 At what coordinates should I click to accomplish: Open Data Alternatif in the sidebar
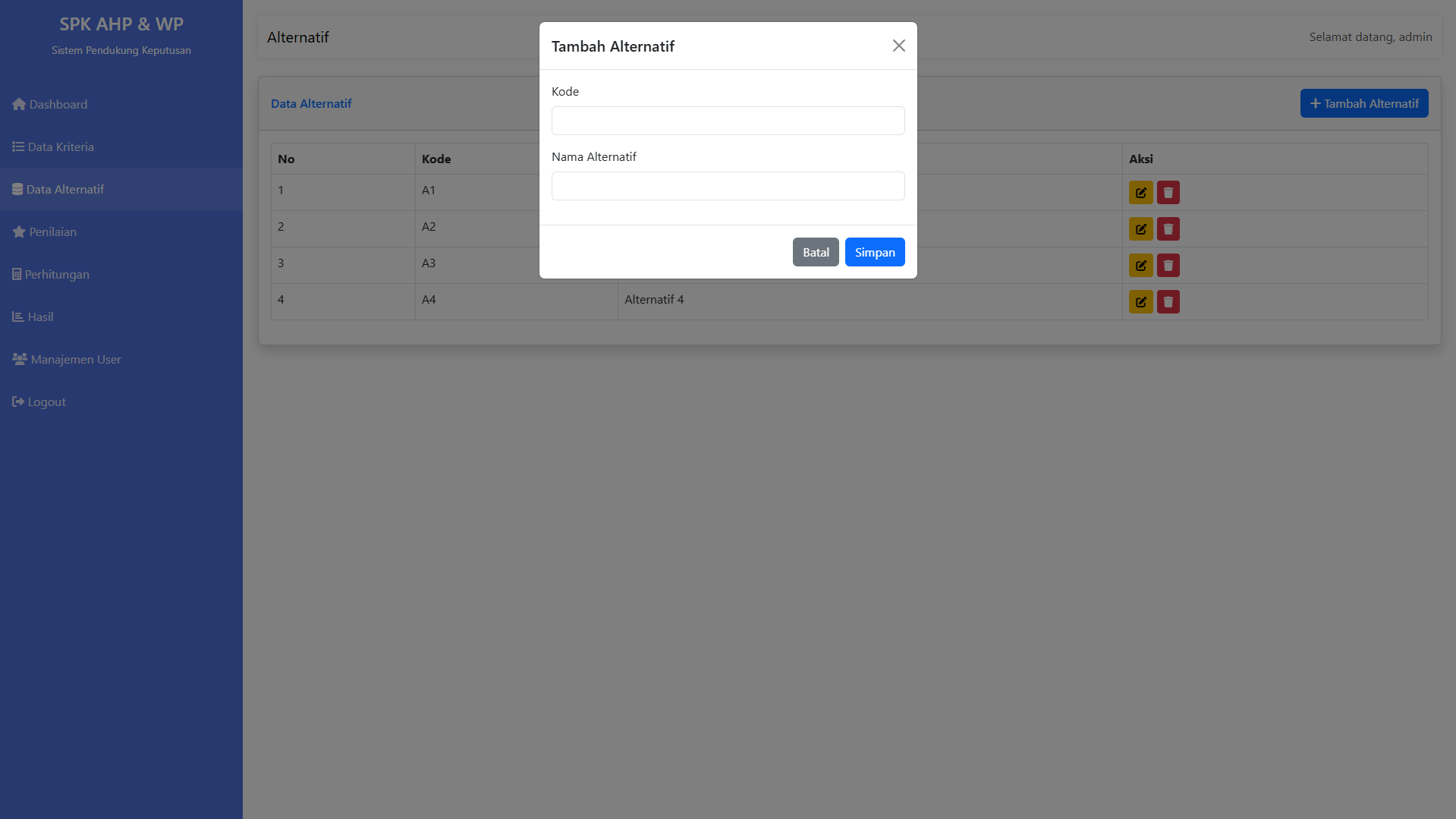click(121, 189)
